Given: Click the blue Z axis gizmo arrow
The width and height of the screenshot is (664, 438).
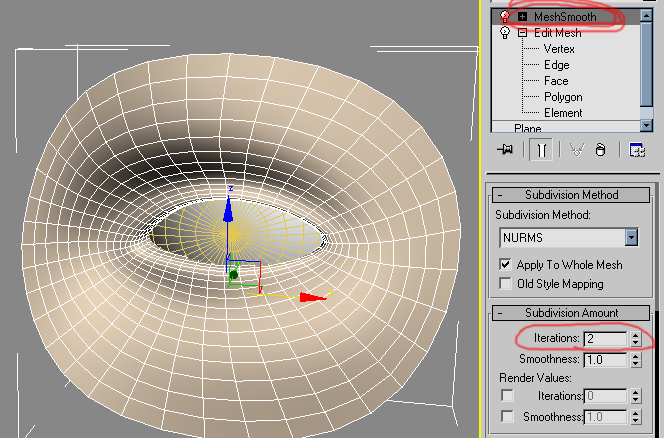Looking at the screenshot, I should (228, 210).
